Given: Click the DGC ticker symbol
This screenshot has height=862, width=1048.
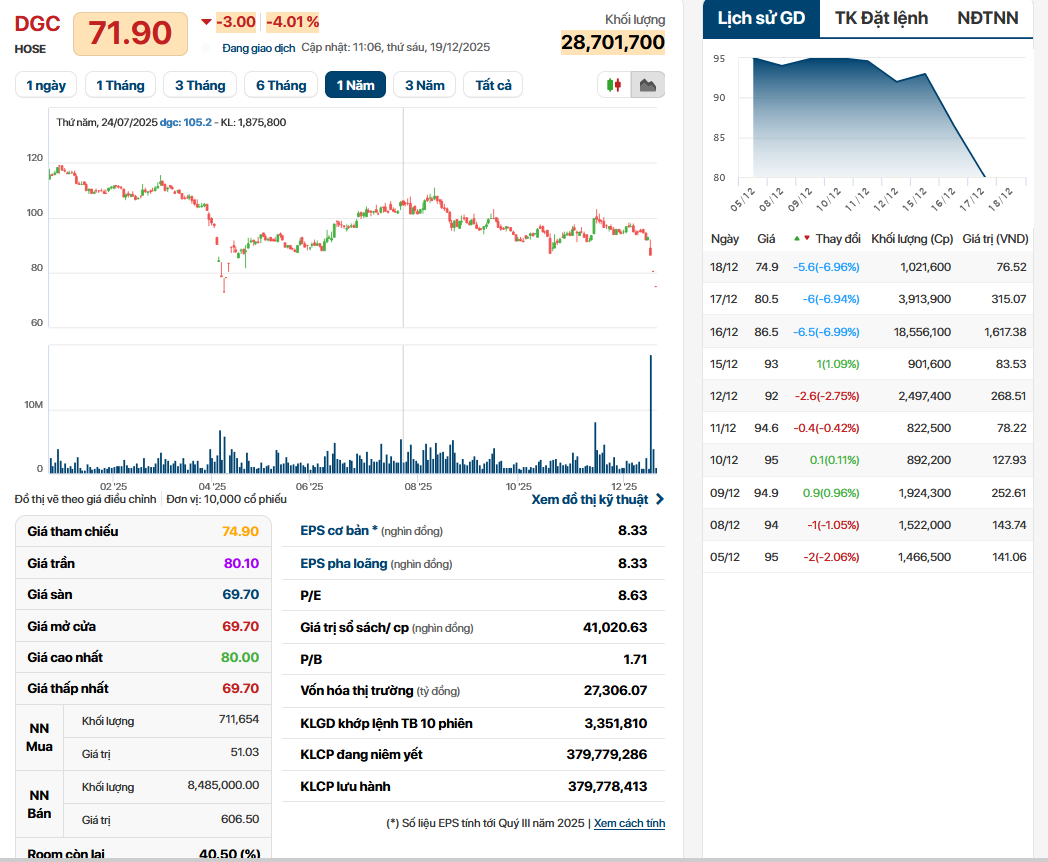Looking at the screenshot, I should click(37, 24).
